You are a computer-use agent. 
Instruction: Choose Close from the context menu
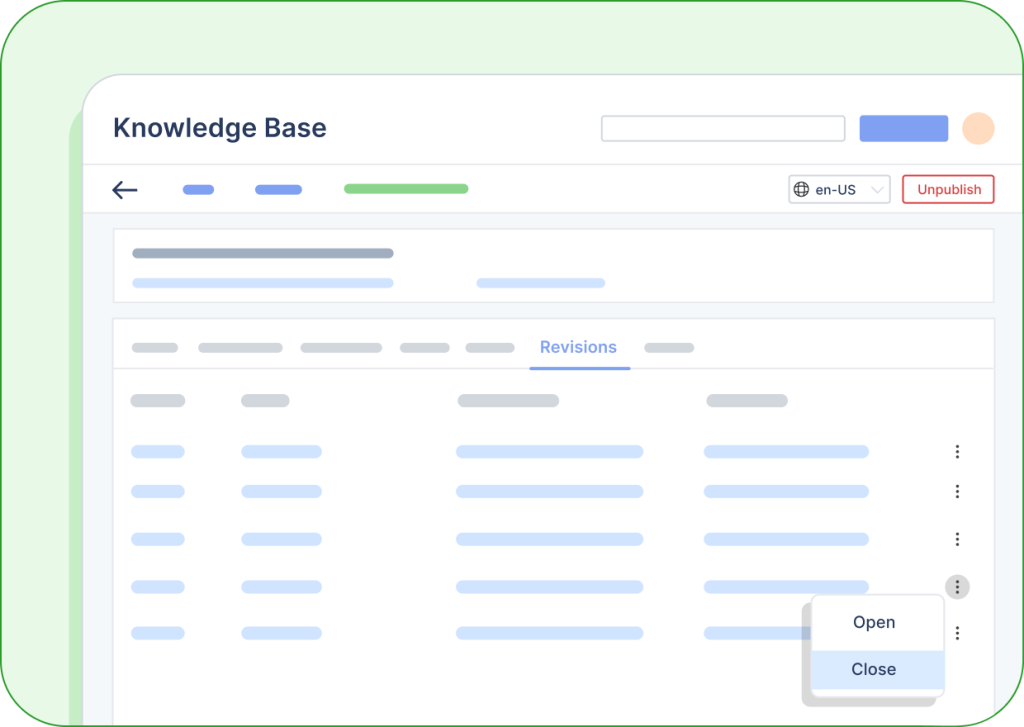point(874,669)
